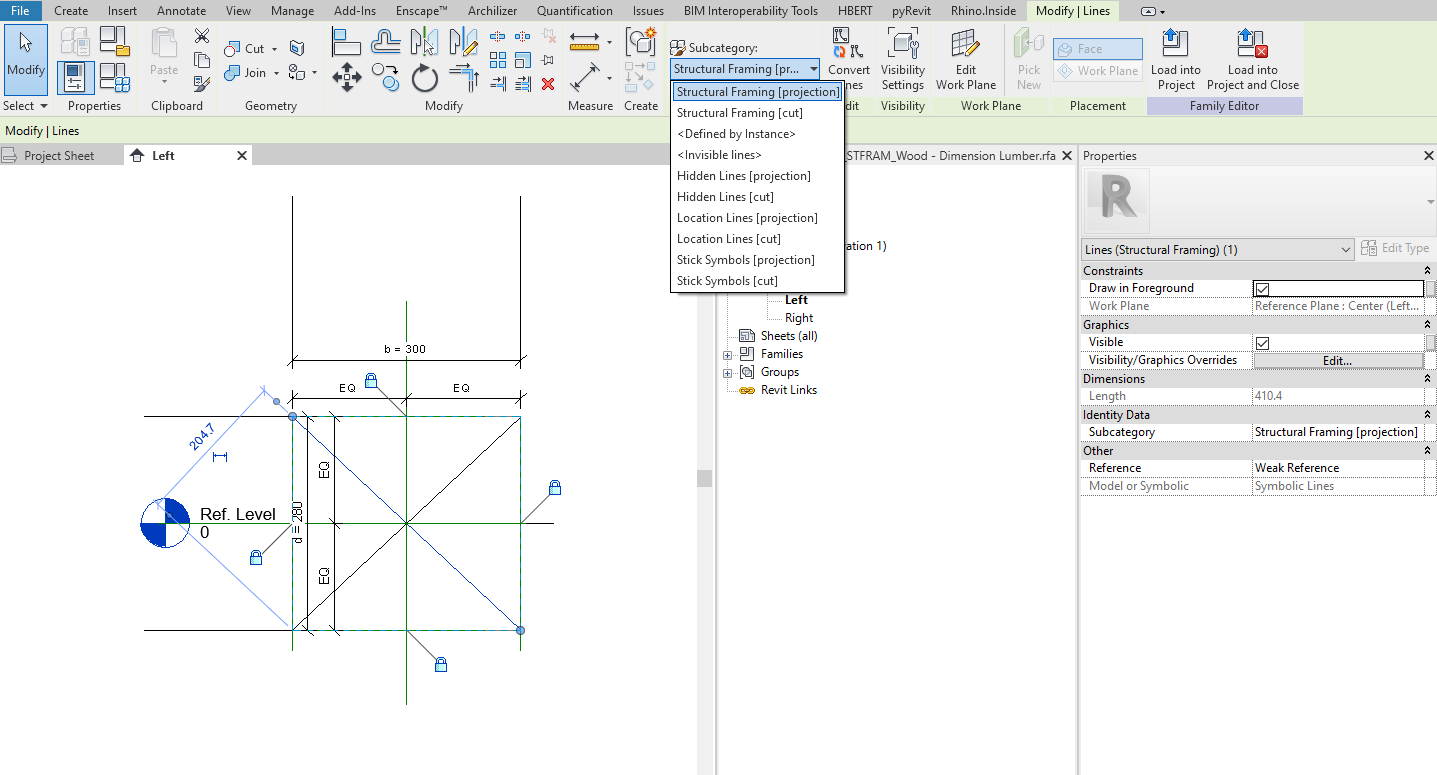Click the Edit Work Plane icon

965,60
